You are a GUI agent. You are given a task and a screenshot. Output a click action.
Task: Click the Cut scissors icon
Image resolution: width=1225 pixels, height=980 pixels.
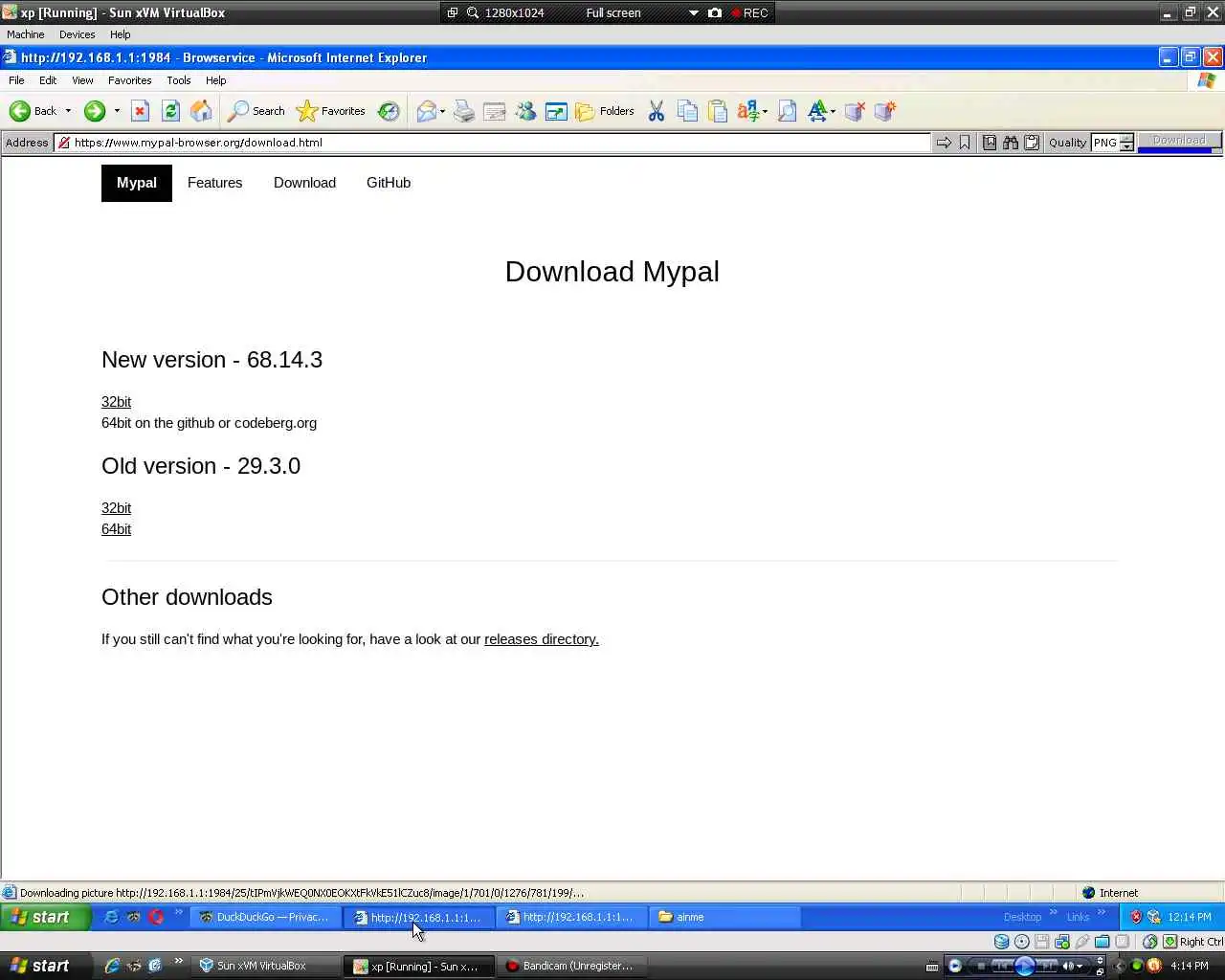tap(657, 111)
